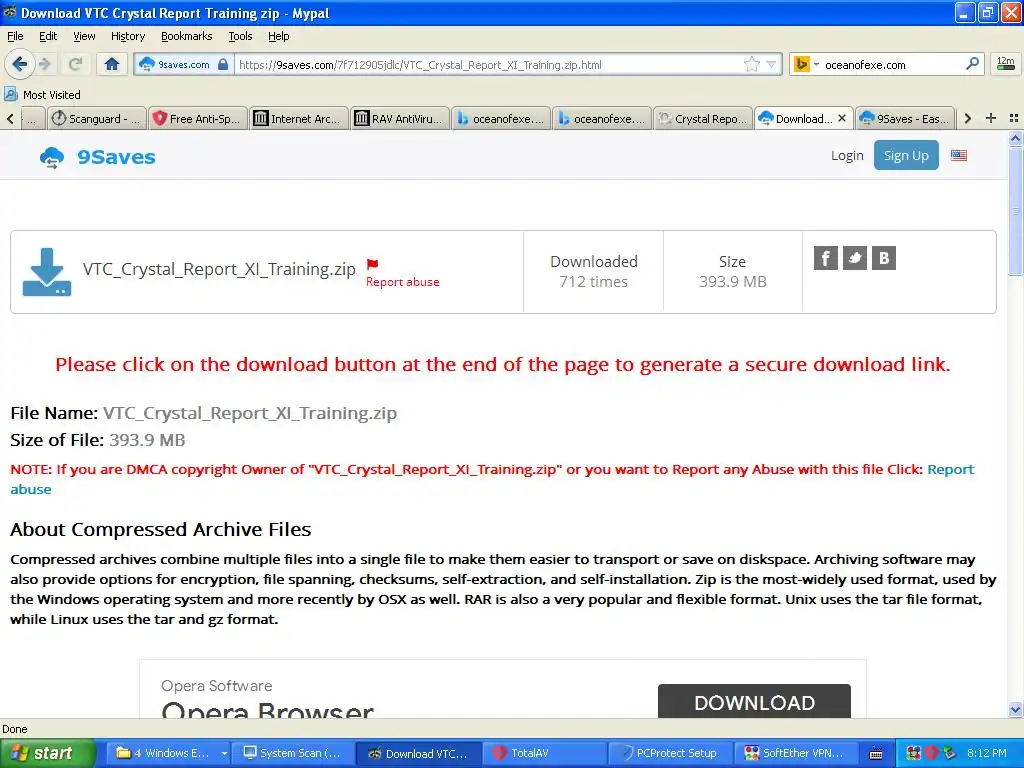
Task: Click the 712 times download count
Action: tap(593, 281)
